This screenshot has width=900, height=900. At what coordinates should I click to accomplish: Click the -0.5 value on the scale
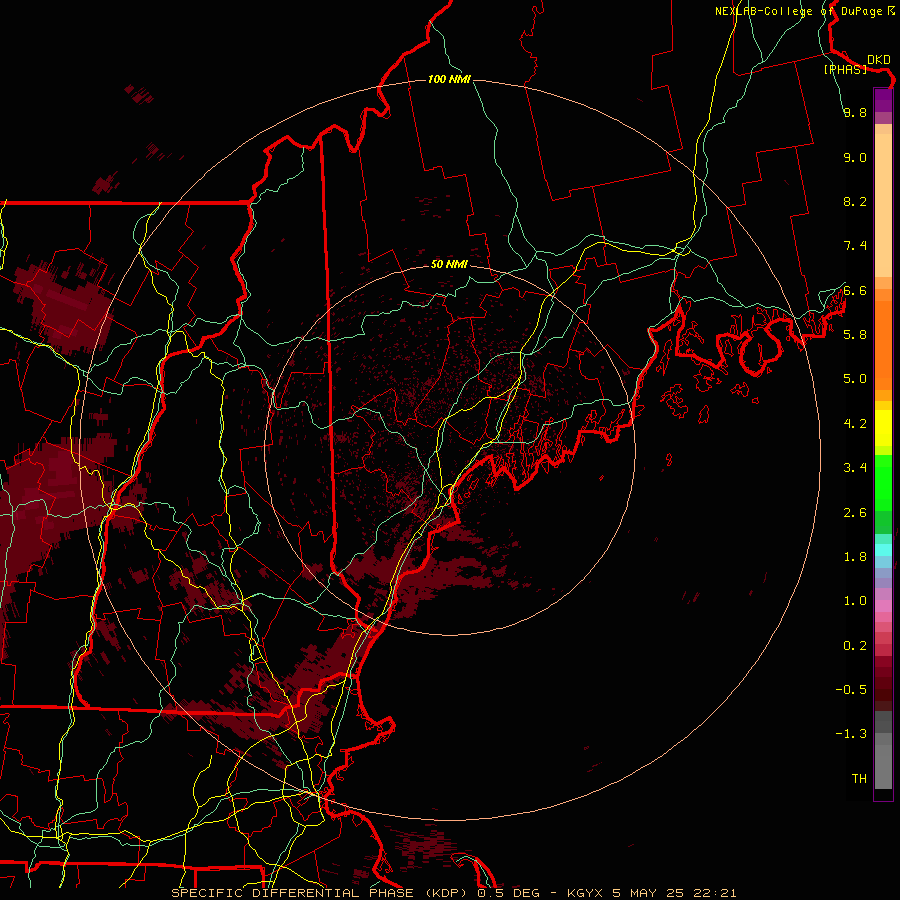(x=851, y=690)
